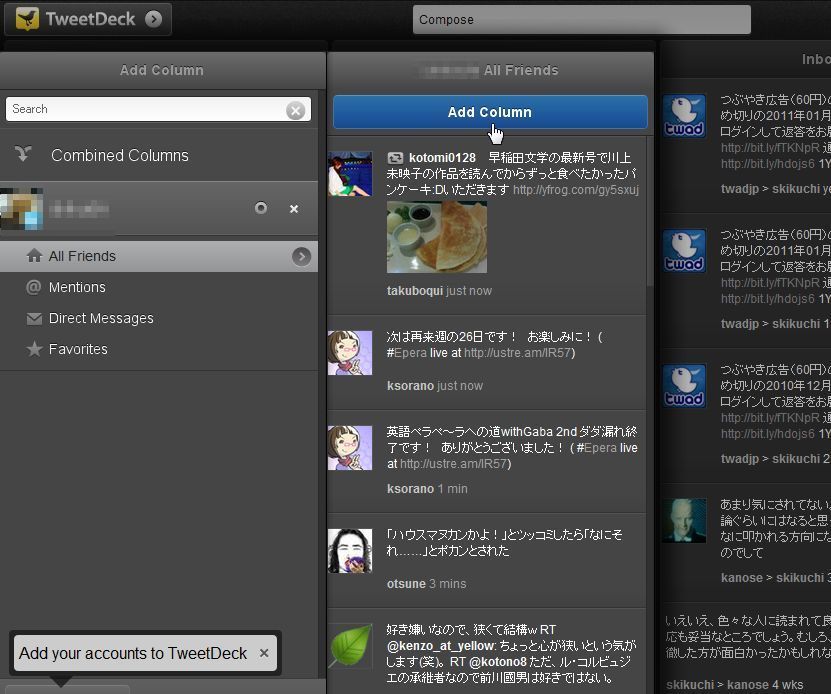The width and height of the screenshot is (831, 694).
Task: Open kanose username next to its avatar
Action: coord(742,577)
